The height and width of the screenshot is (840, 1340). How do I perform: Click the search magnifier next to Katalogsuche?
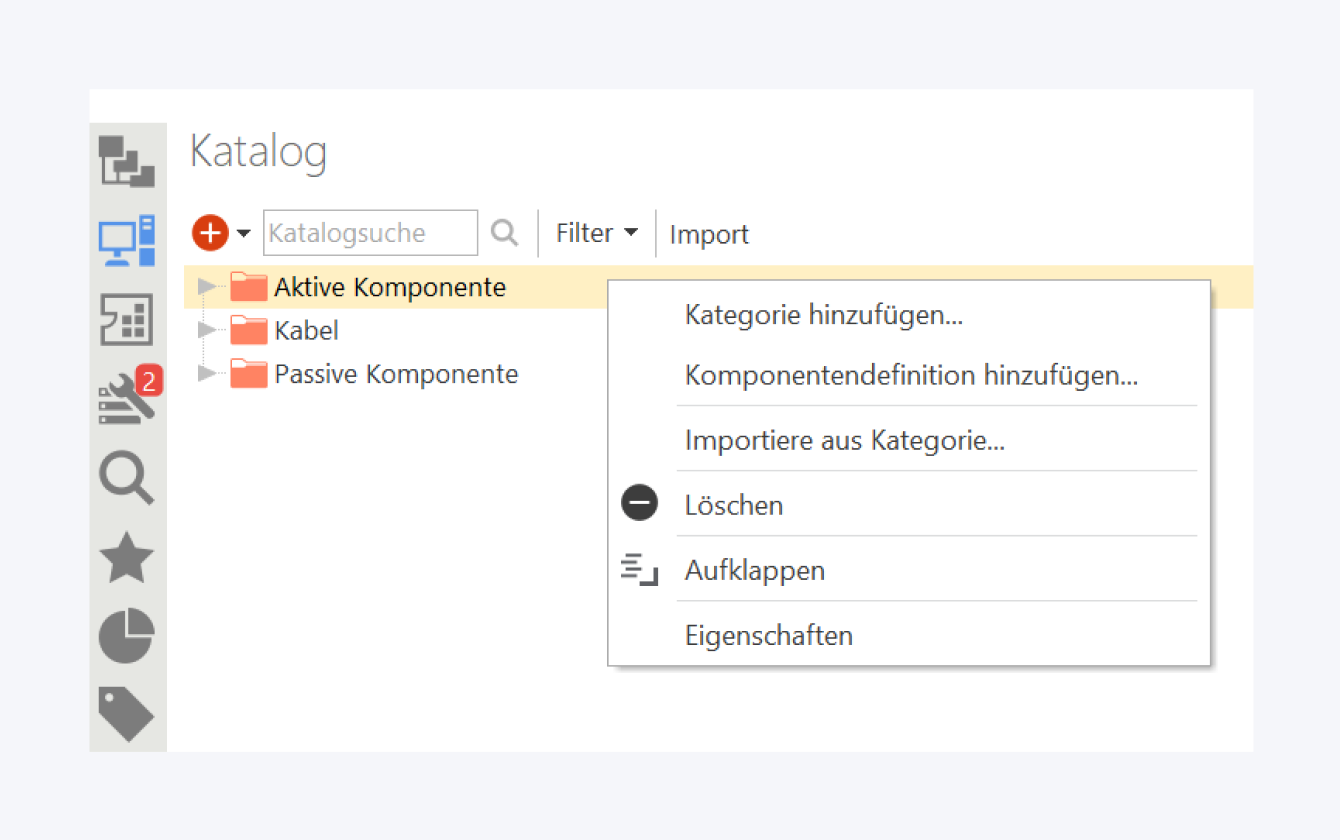click(505, 233)
